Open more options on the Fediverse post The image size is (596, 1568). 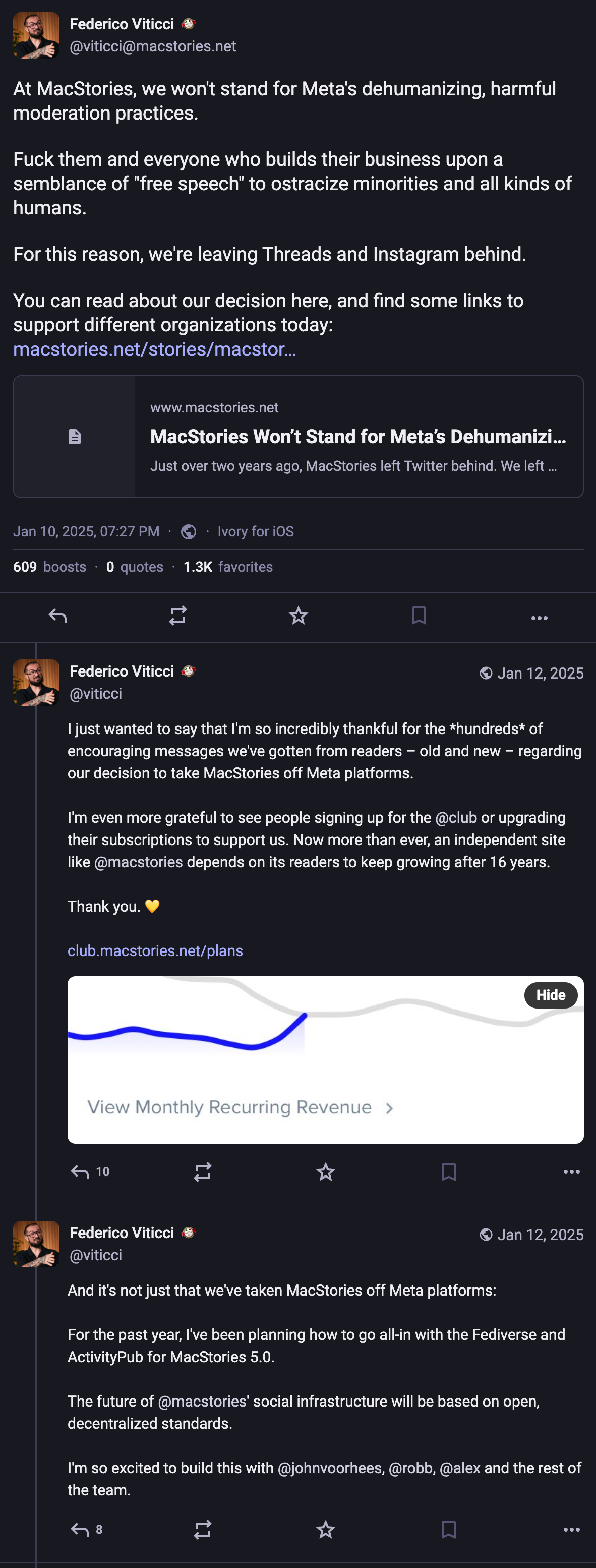(x=571, y=1530)
